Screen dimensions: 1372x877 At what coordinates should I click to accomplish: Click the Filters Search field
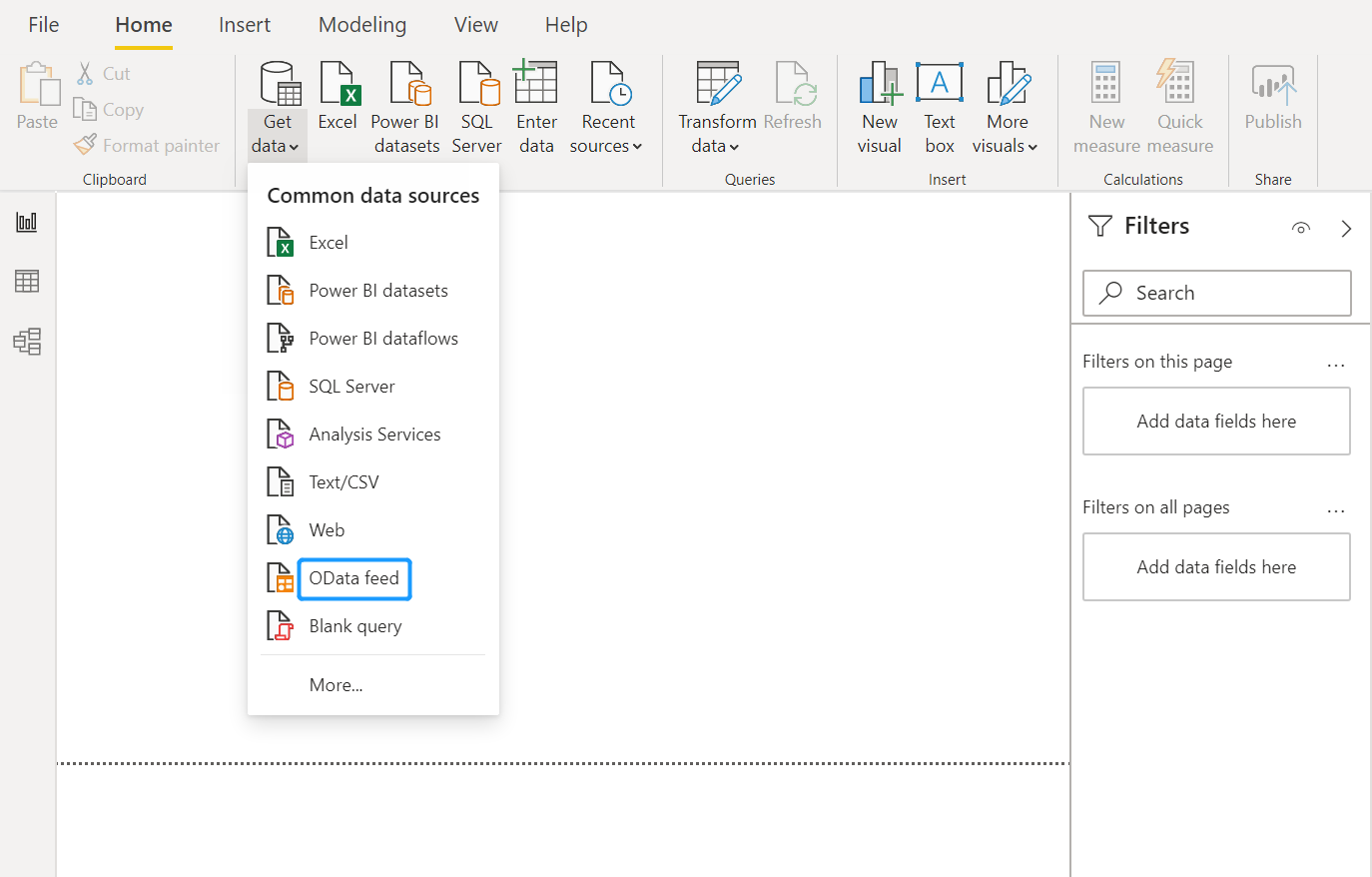[1217, 293]
